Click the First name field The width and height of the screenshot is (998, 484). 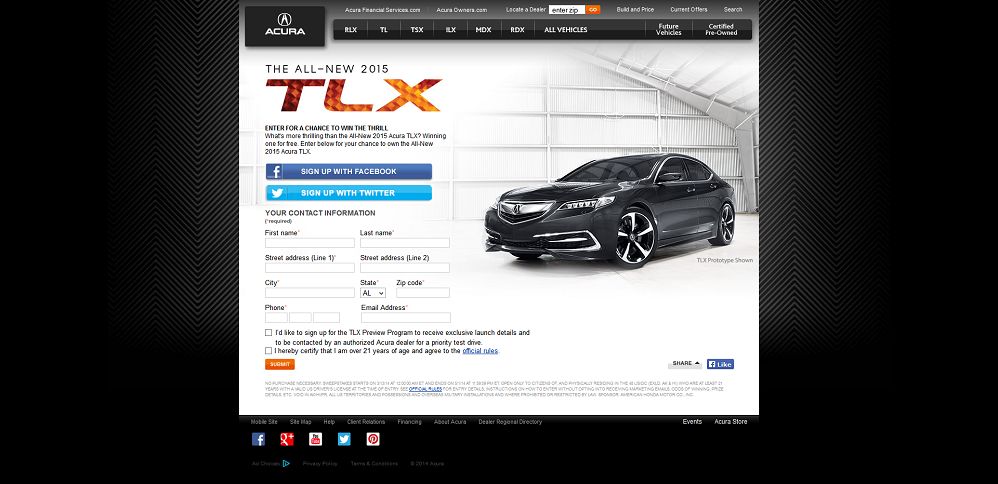[310, 243]
